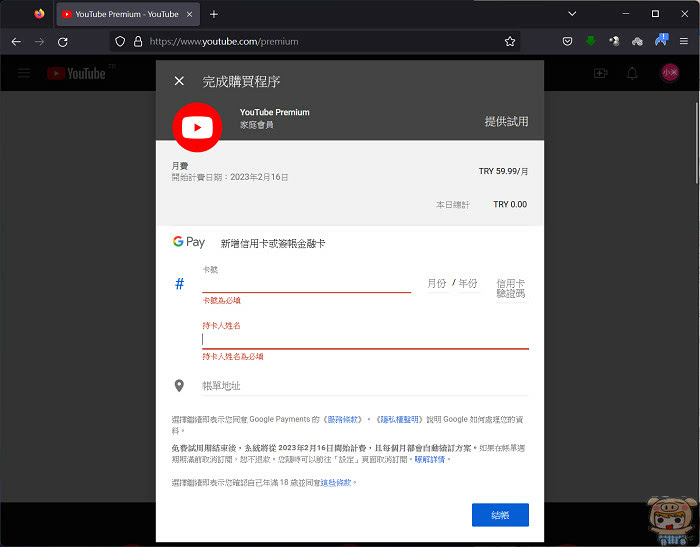Open a new browser tab
This screenshot has width=700, height=547.
click(214, 14)
